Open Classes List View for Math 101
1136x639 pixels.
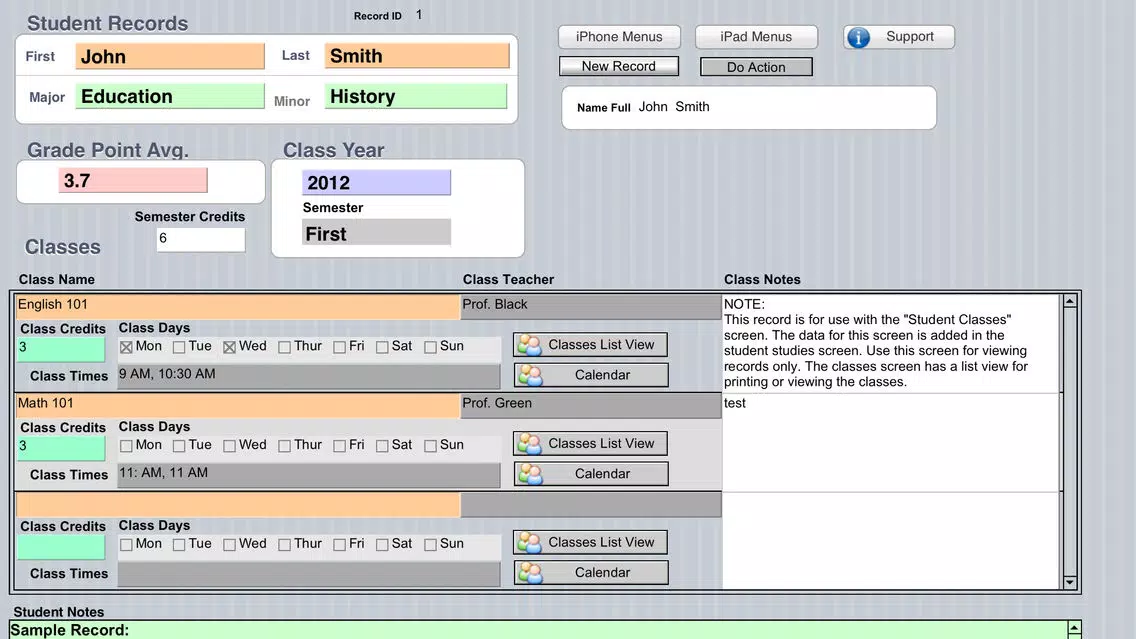[590, 443]
